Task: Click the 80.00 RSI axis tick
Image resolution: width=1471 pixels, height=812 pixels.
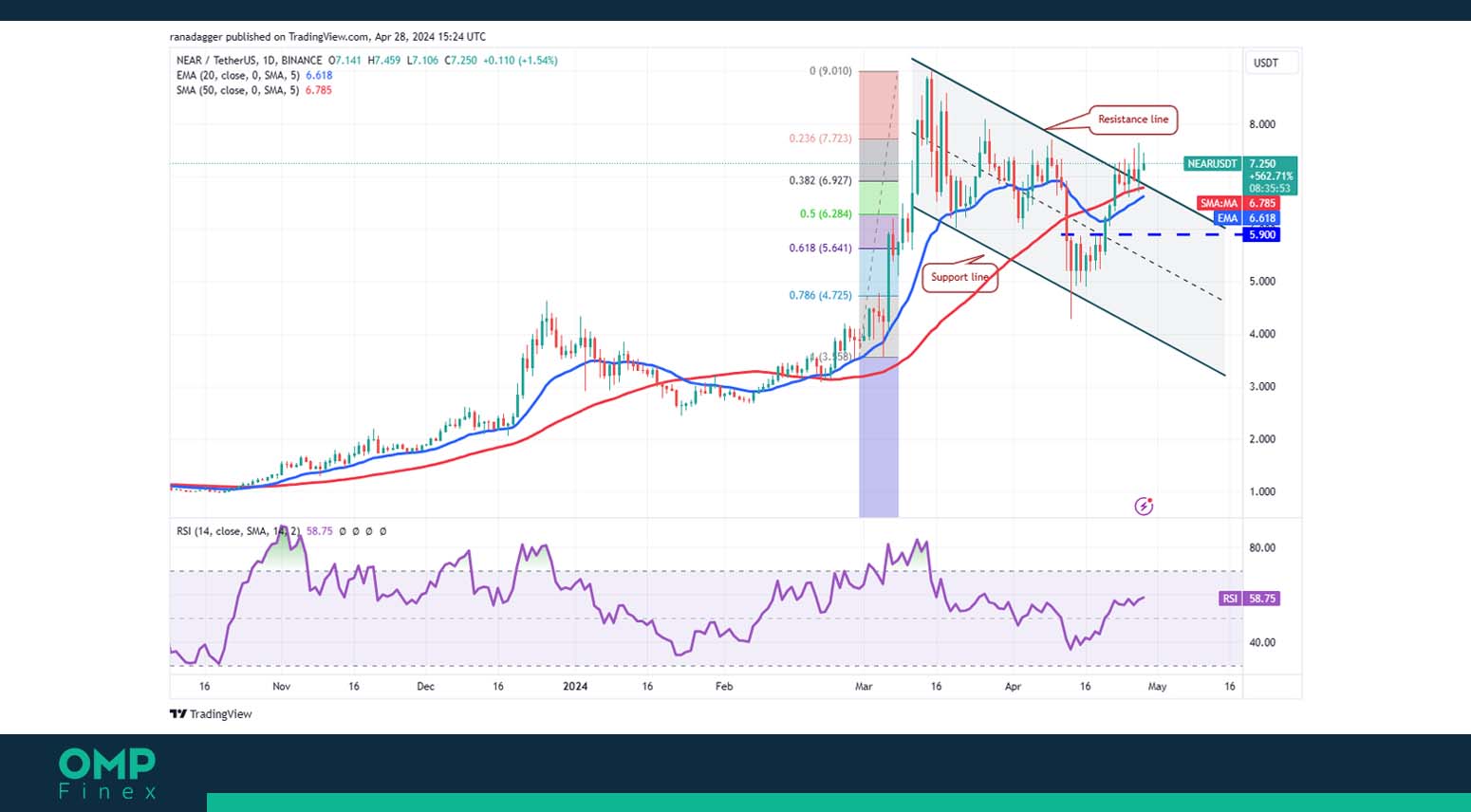Action: (x=1262, y=548)
